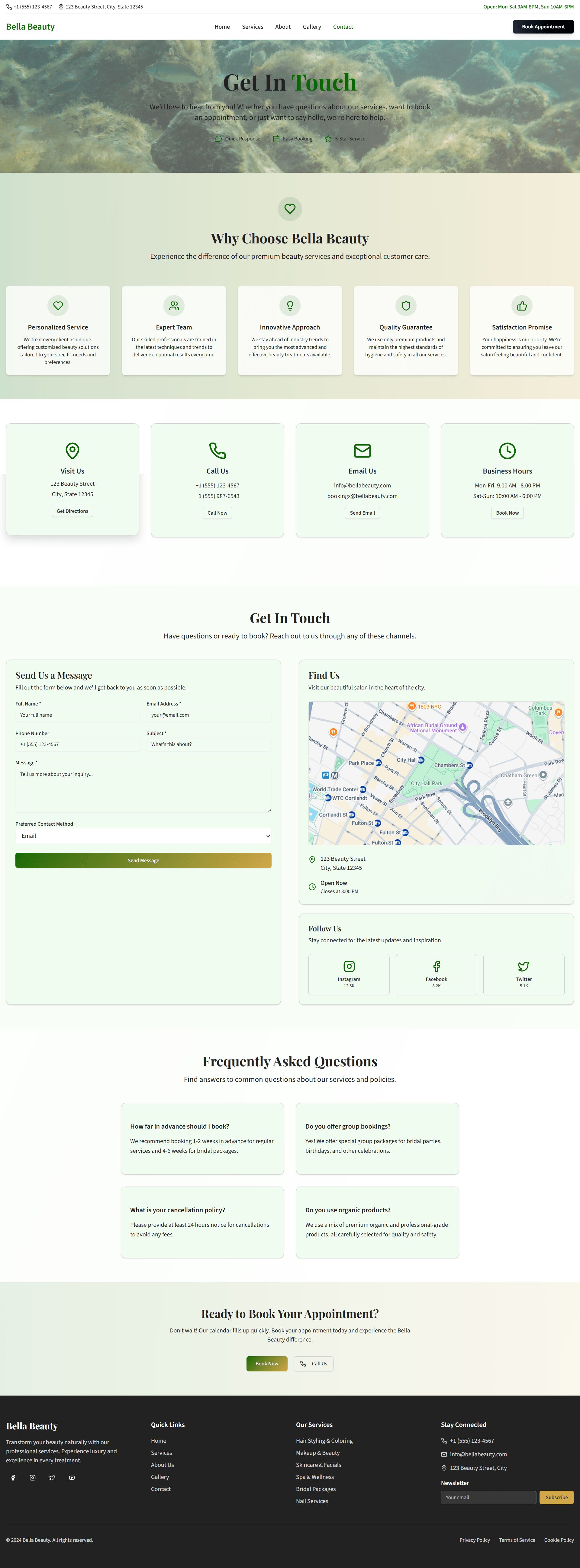Click the 5-Star Service star icon
580x1568 pixels.
[328, 139]
